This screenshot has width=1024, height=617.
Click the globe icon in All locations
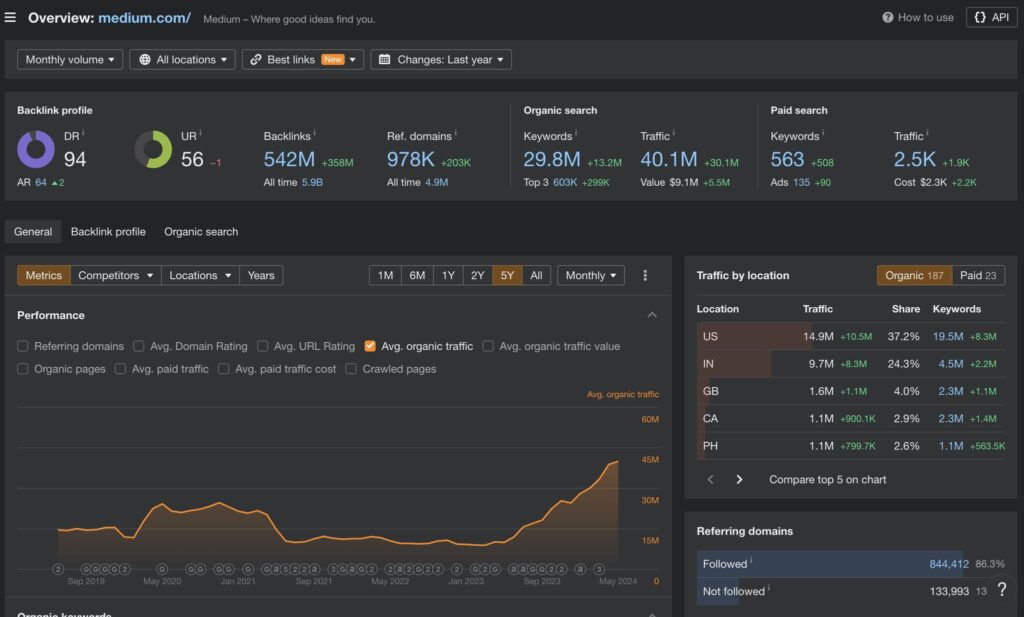pyautogui.click(x=144, y=59)
